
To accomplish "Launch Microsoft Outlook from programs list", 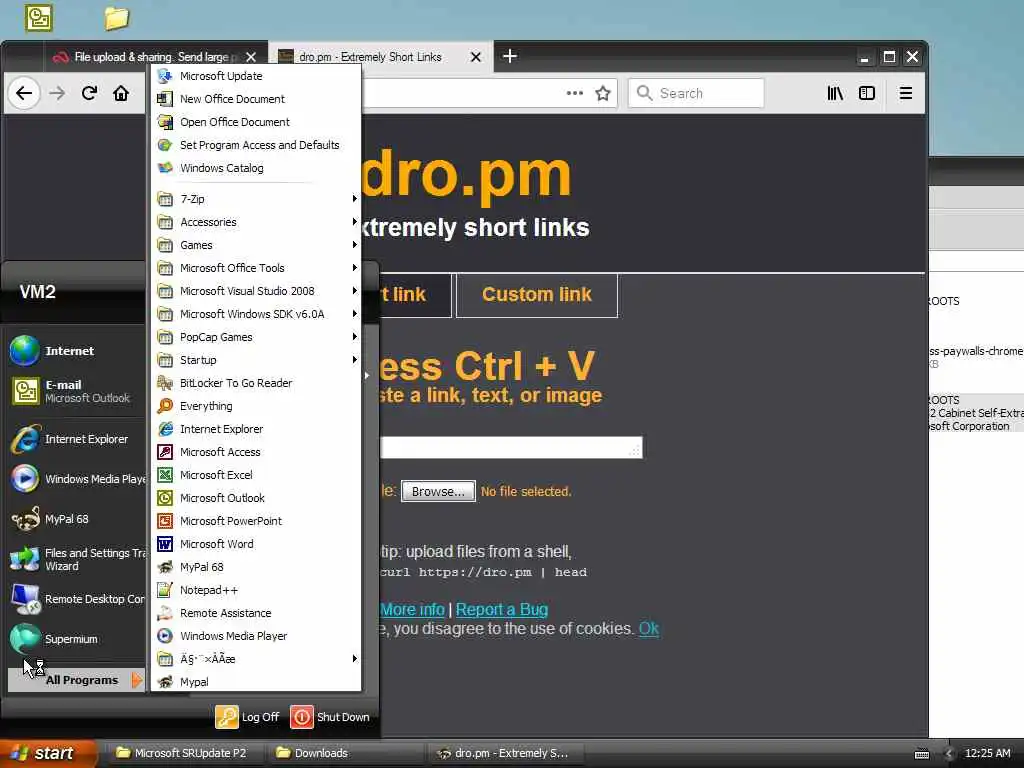I will (x=256, y=498).
